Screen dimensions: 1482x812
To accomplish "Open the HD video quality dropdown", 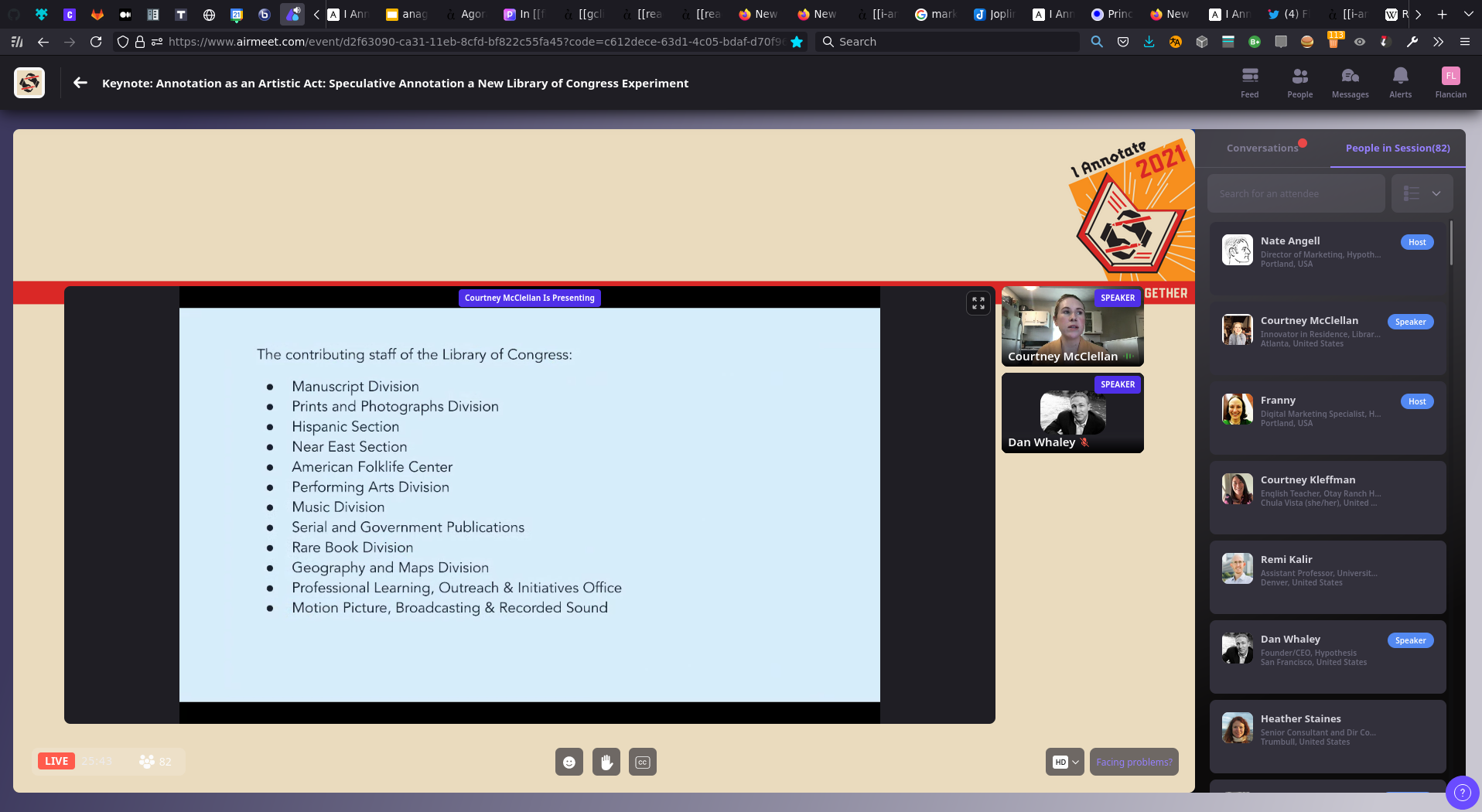I will [x=1065, y=762].
